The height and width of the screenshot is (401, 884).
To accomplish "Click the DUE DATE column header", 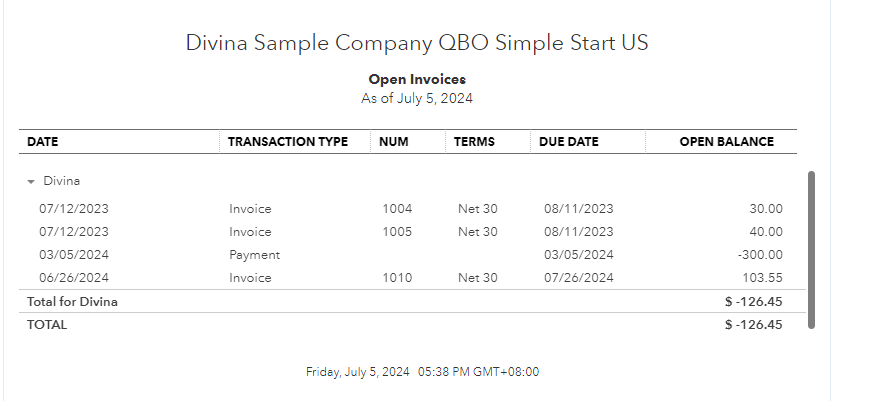I will click(x=569, y=142).
